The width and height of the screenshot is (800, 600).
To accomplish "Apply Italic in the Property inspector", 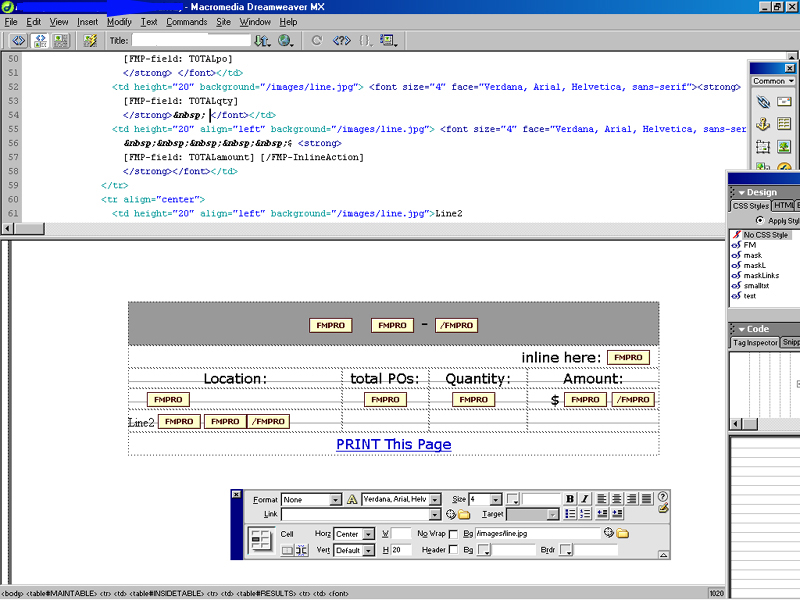I will [x=585, y=499].
